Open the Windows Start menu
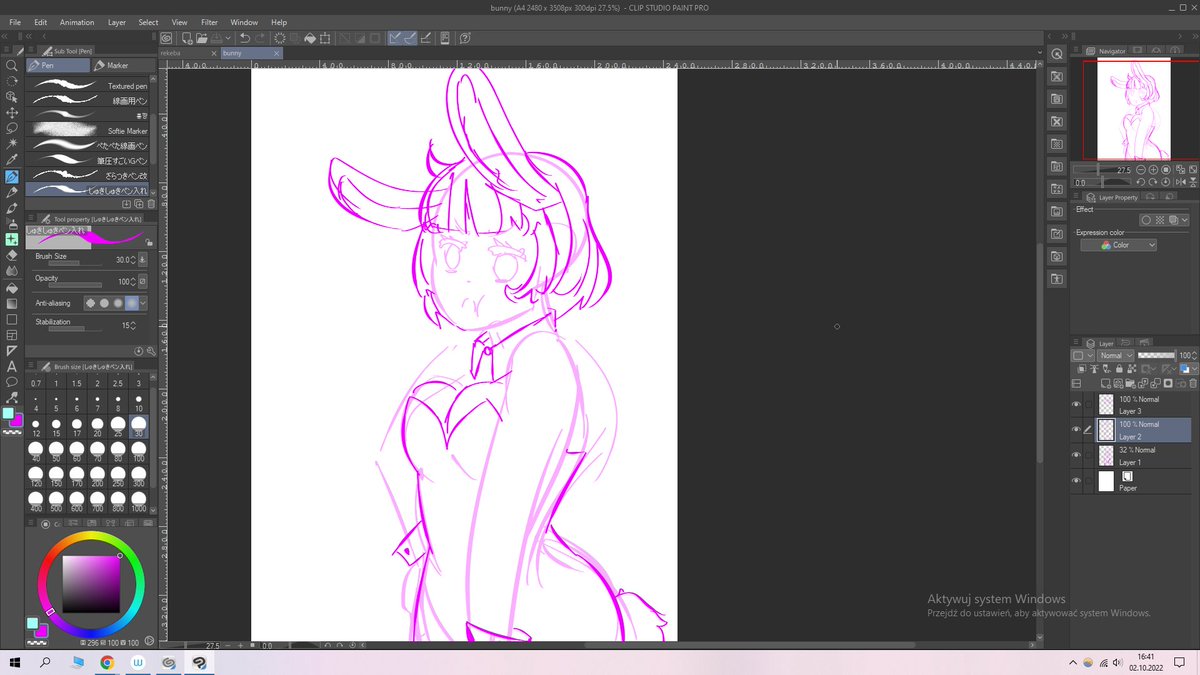The width and height of the screenshot is (1200, 675). pos(14,662)
